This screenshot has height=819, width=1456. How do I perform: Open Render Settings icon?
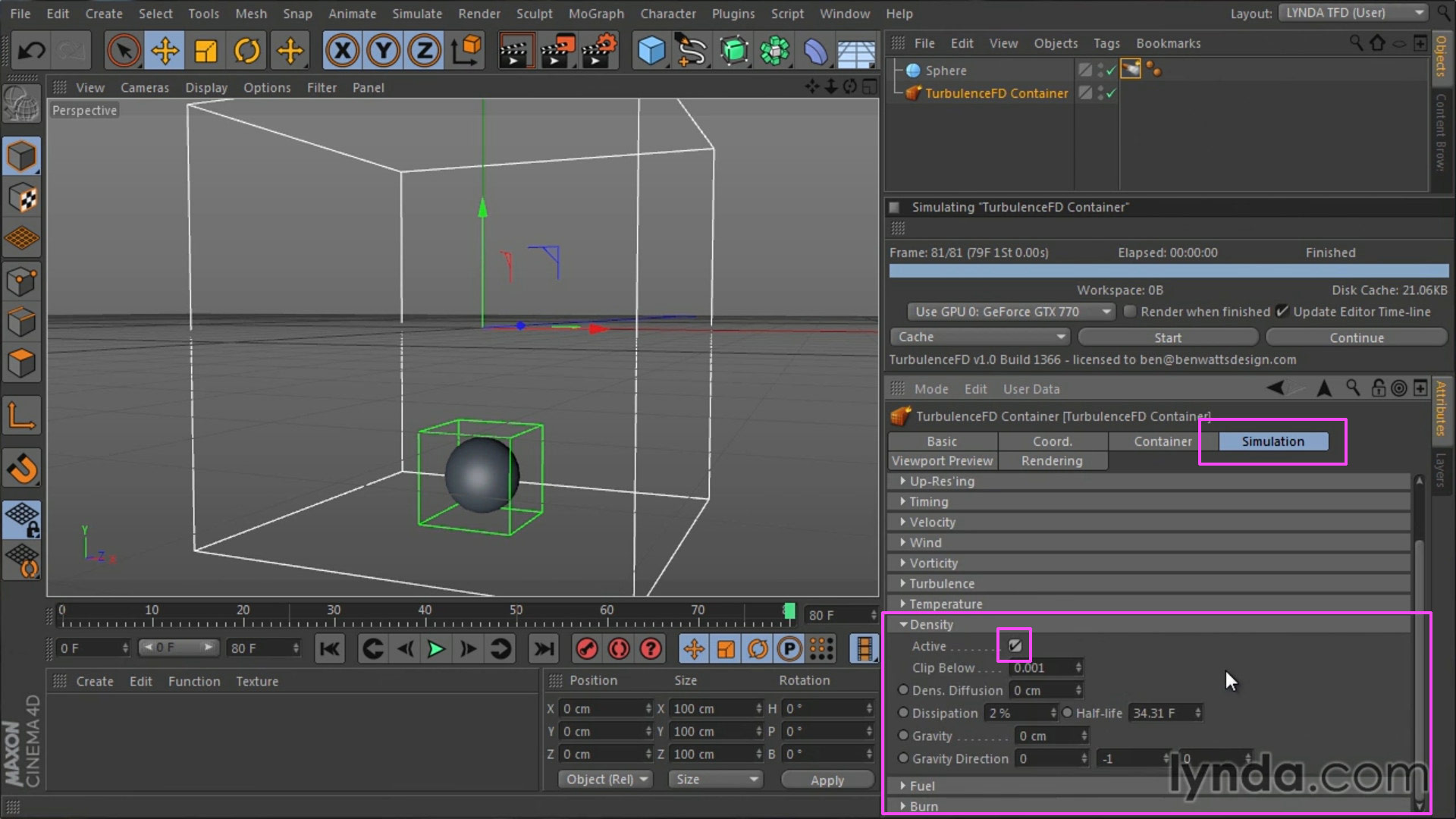click(598, 51)
